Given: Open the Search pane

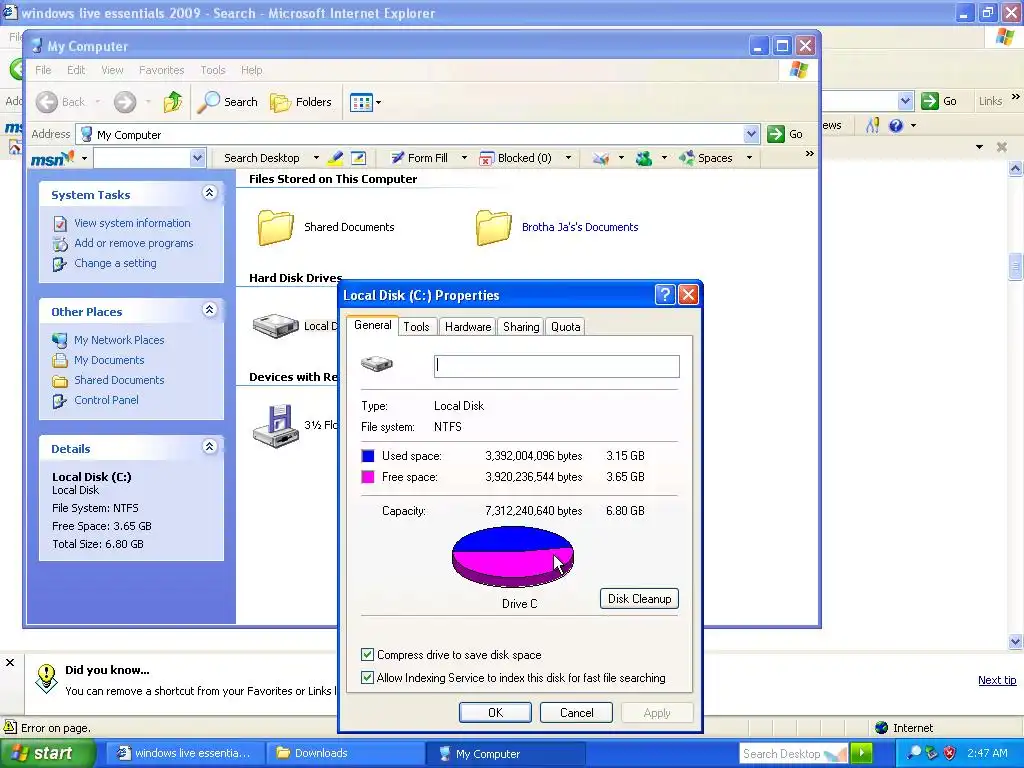Looking at the screenshot, I should [228, 102].
